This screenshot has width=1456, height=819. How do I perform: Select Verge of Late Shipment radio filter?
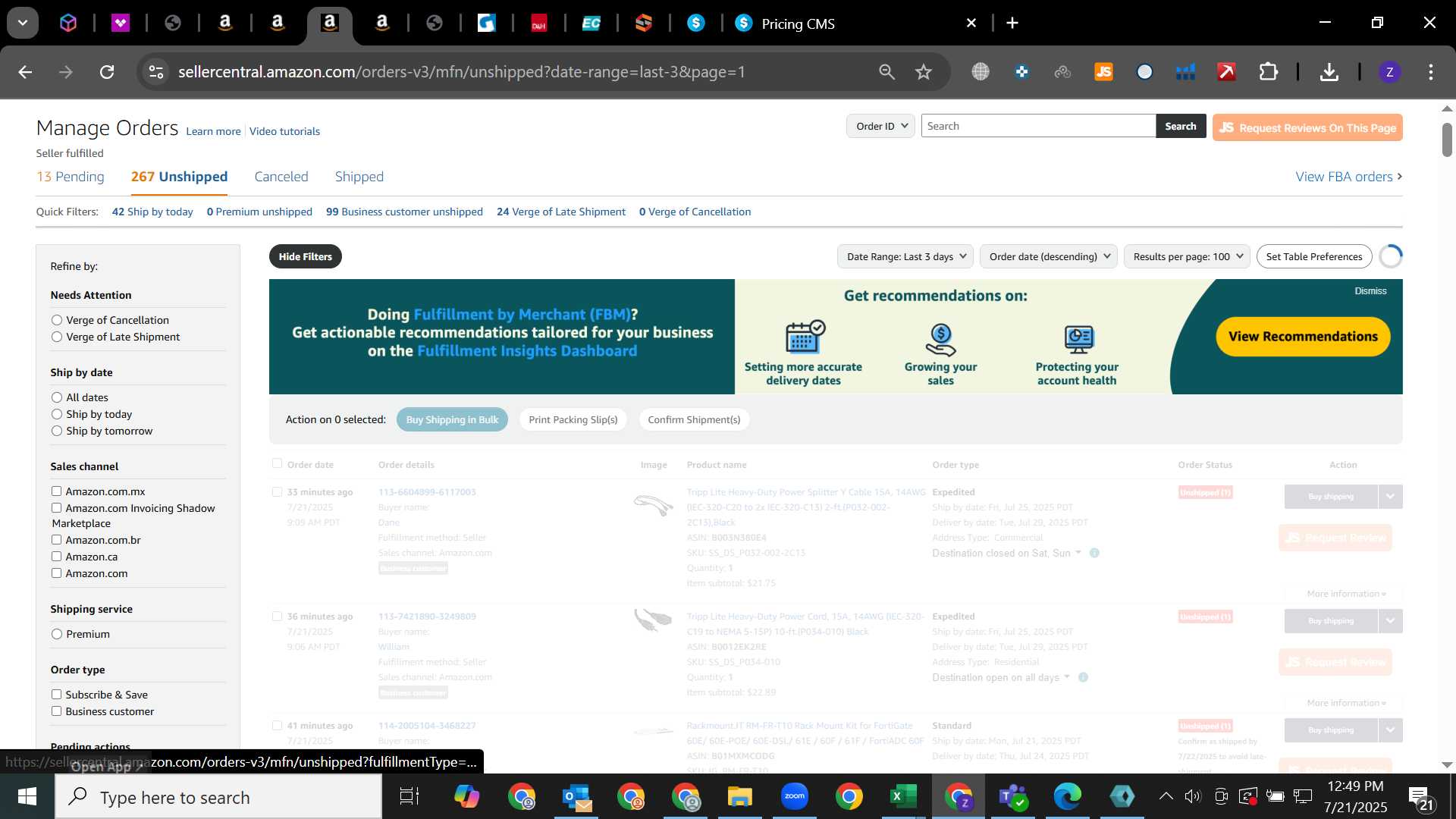click(57, 337)
